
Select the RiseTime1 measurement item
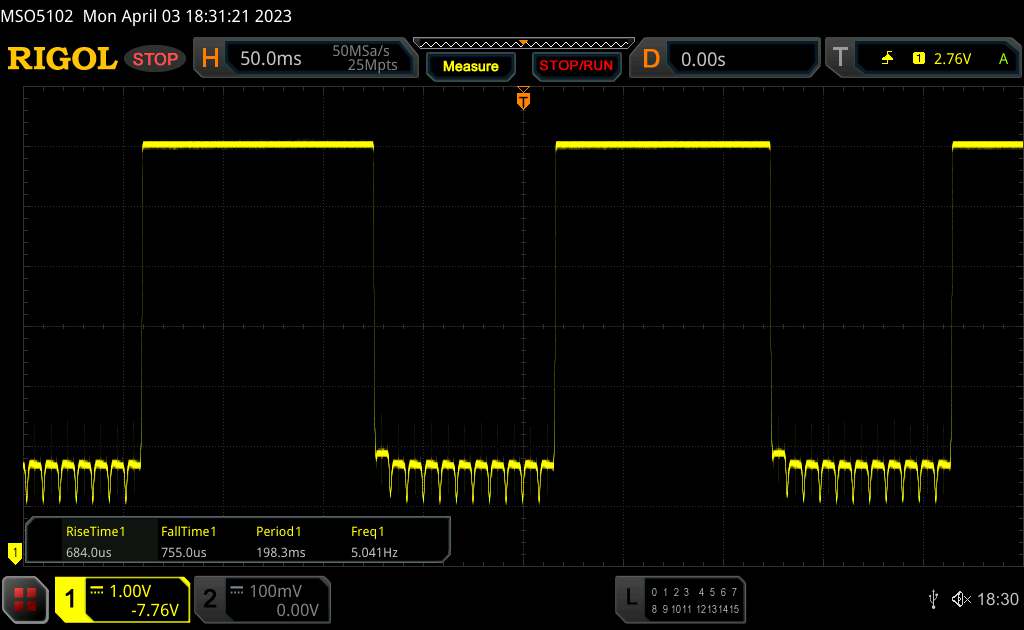click(95, 541)
